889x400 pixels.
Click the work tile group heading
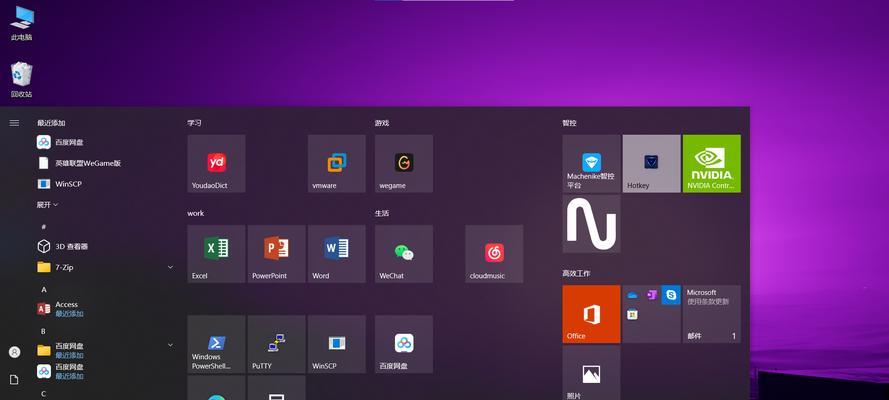[x=196, y=214]
